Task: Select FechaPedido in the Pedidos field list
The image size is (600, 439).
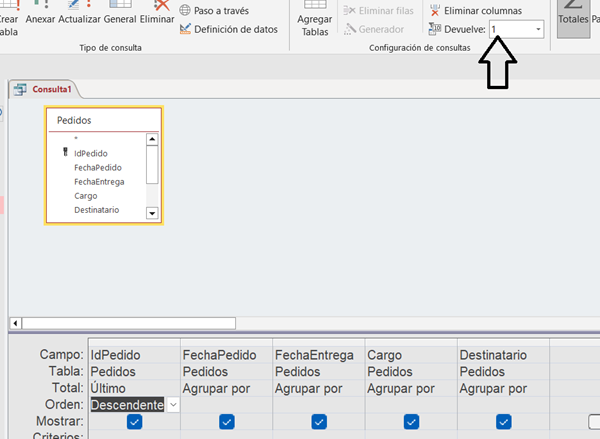Action: coord(97,168)
